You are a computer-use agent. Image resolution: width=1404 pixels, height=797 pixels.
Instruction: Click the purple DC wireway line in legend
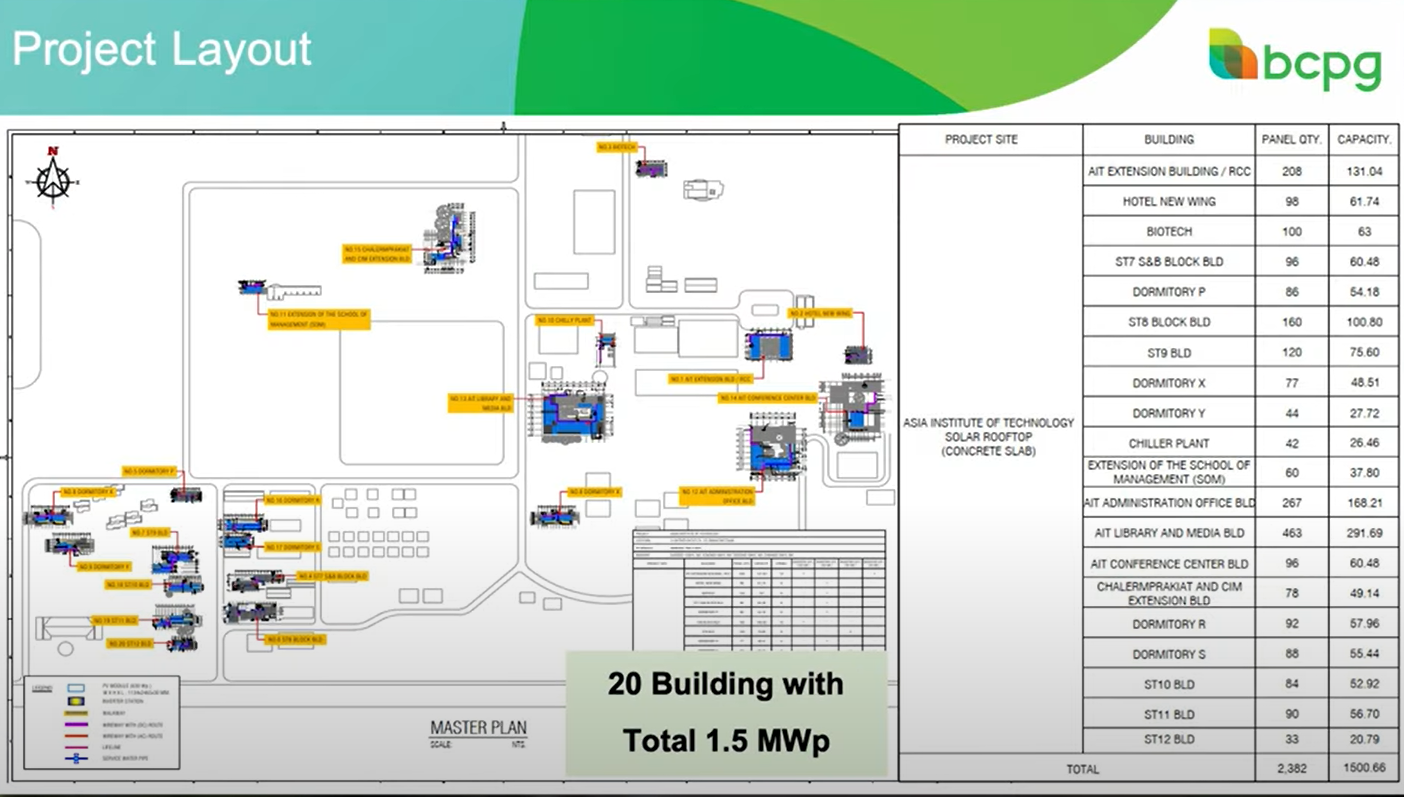(x=75, y=724)
